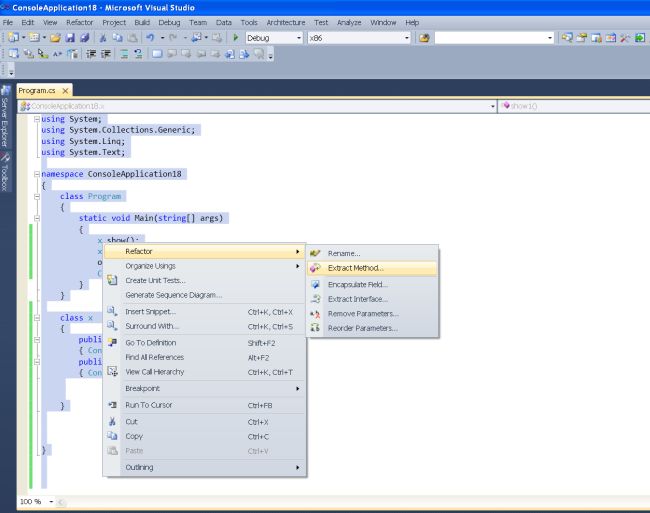This screenshot has height=513, width=650.
Task: Expand the Breakpoint submenu
Action: click(x=205, y=389)
